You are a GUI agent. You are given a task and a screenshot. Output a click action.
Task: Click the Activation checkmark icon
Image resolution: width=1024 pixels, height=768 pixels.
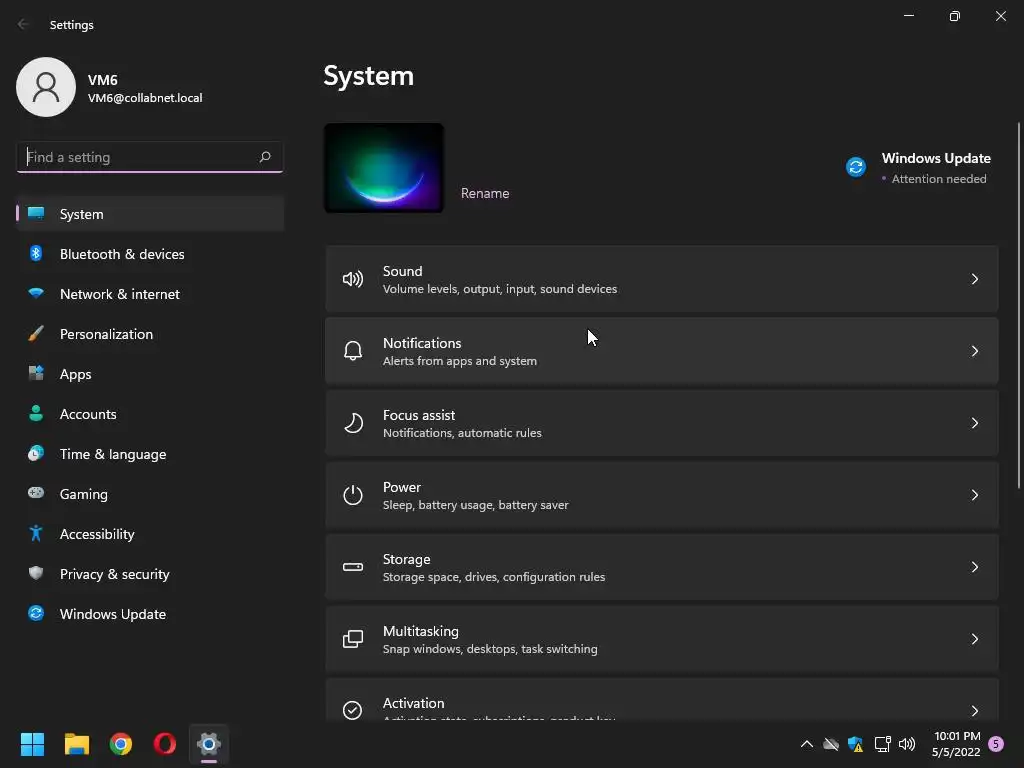click(353, 710)
